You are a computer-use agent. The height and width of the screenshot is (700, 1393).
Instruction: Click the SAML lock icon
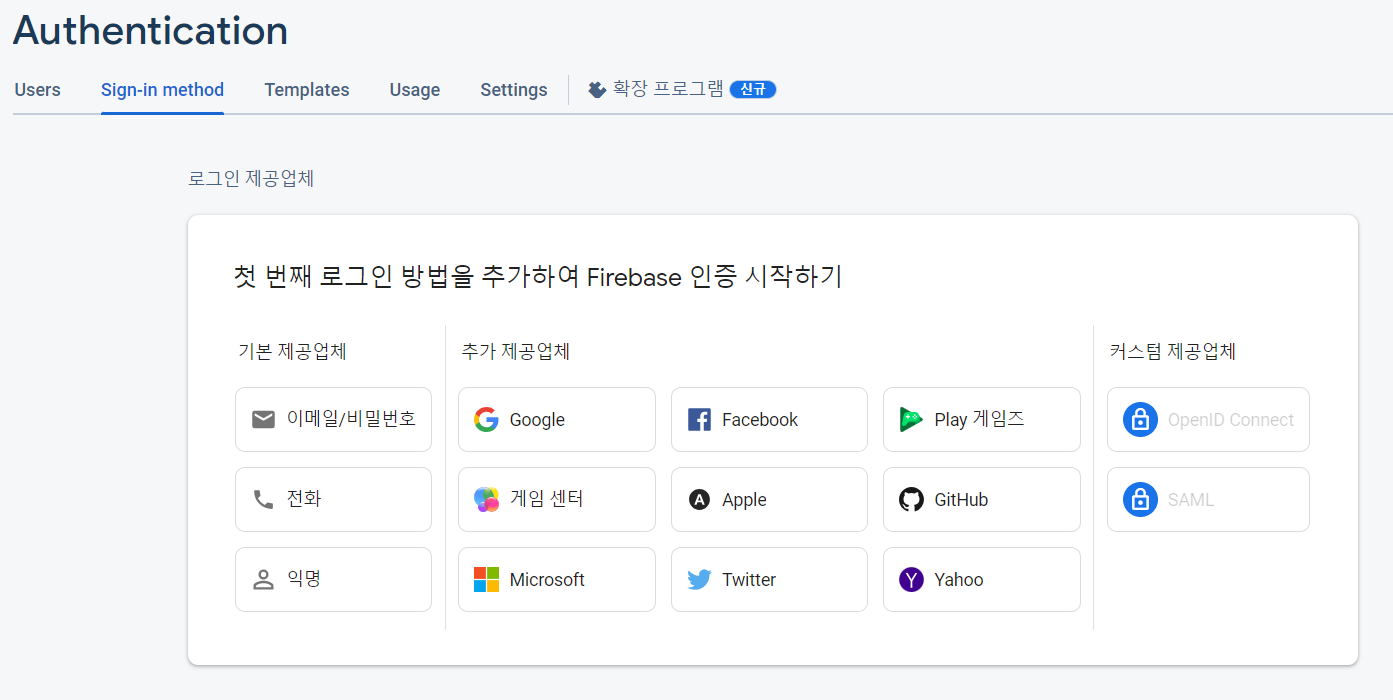click(1140, 499)
